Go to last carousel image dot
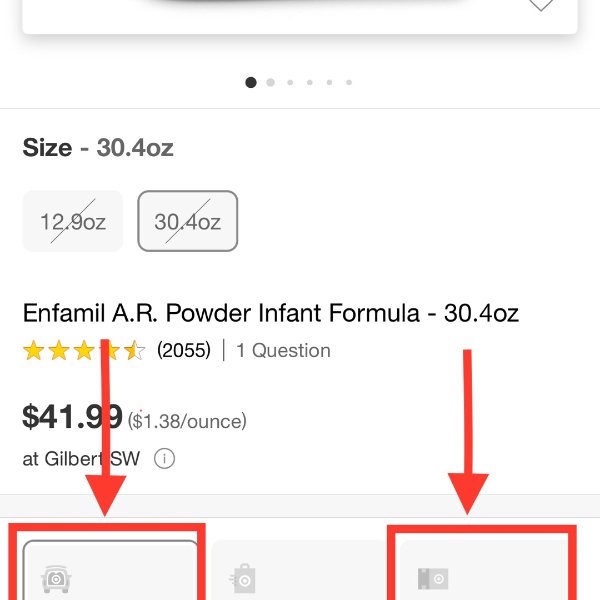 click(349, 82)
